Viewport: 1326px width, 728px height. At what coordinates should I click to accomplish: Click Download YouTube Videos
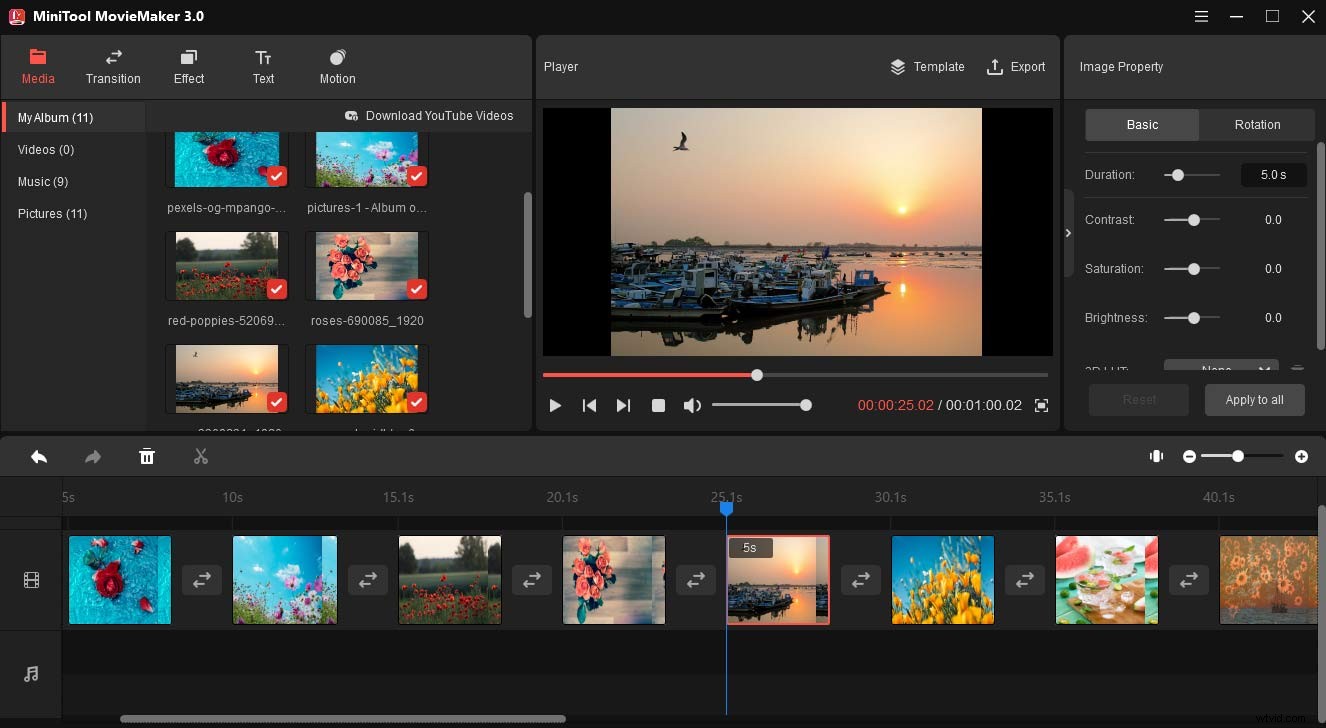click(429, 115)
